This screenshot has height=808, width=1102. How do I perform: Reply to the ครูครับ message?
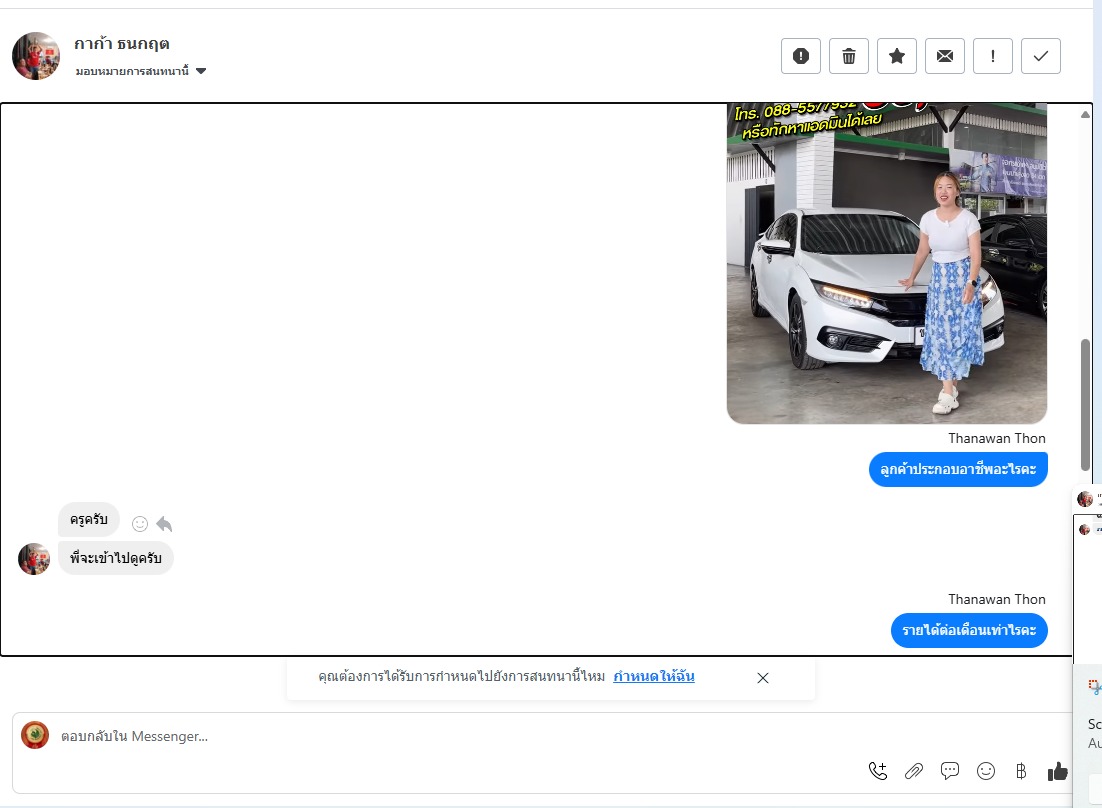point(164,524)
